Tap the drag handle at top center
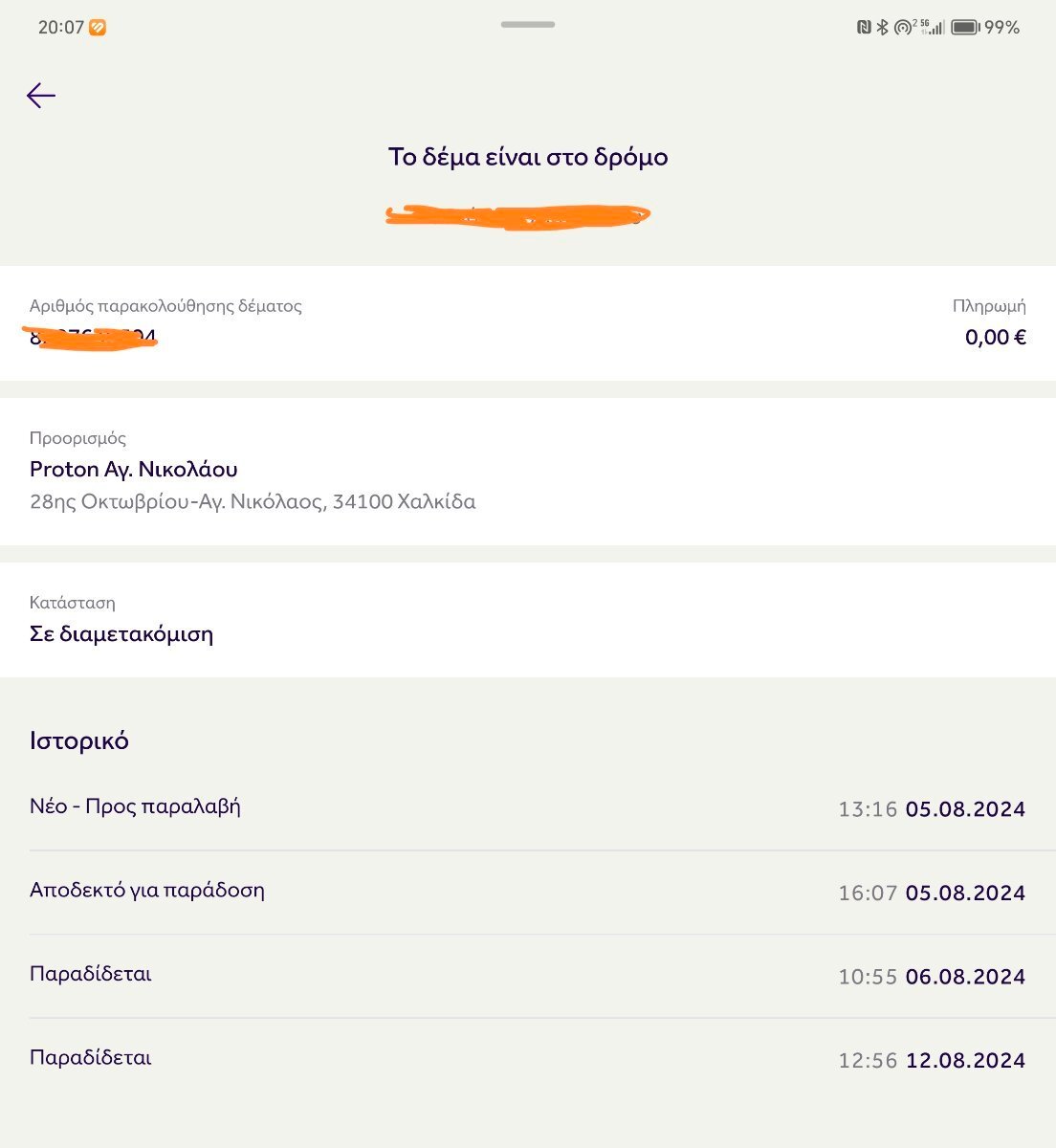 pos(528,25)
